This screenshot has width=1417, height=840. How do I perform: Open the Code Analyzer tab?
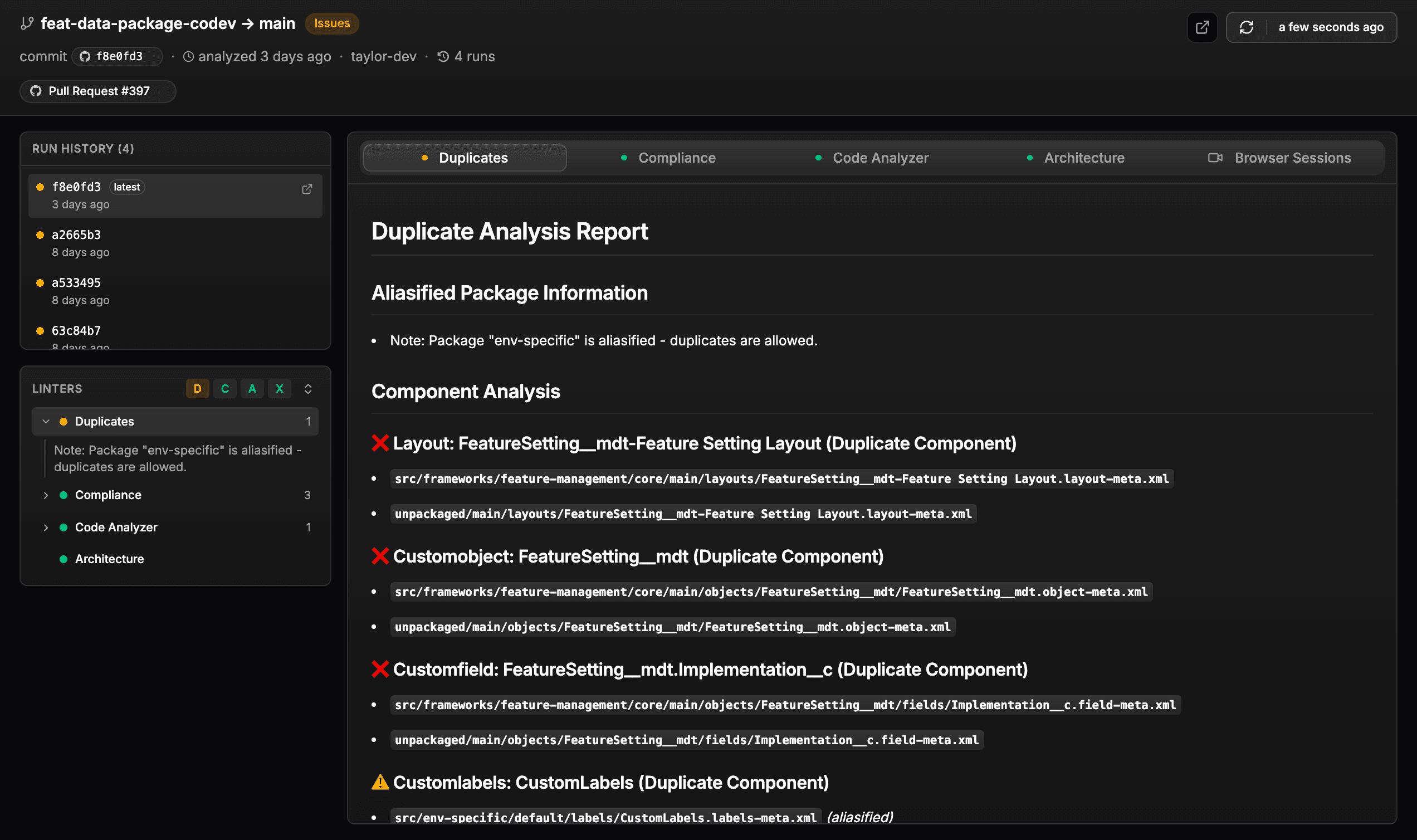[x=872, y=158]
